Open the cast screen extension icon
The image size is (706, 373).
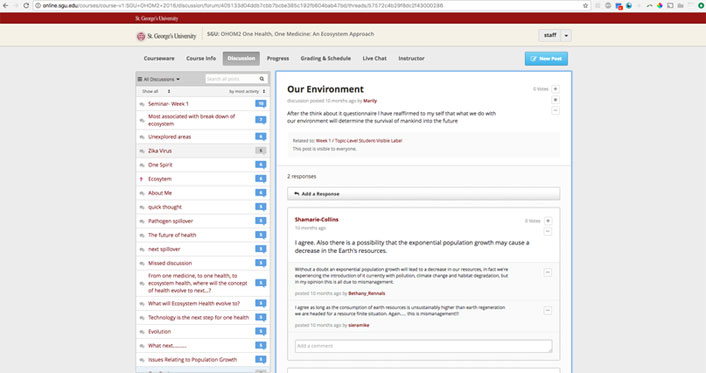[x=670, y=5]
